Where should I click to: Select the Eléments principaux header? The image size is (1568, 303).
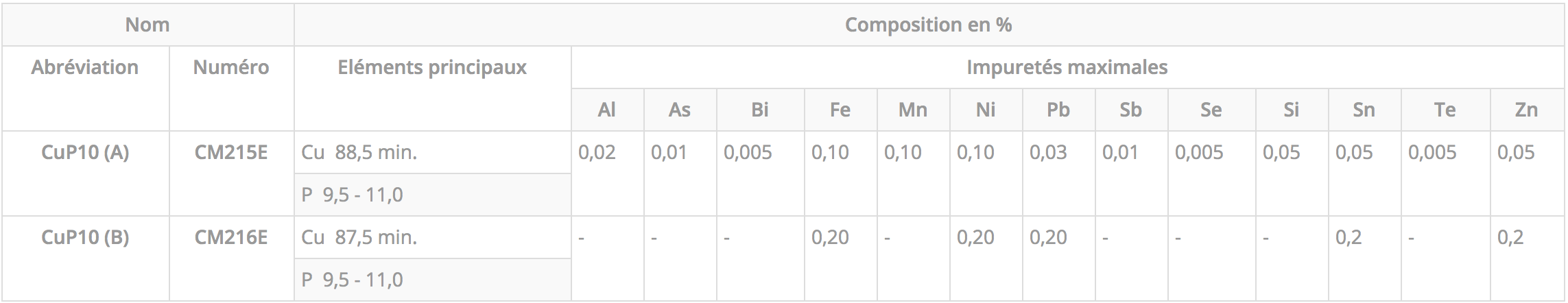tap(432, 67)
